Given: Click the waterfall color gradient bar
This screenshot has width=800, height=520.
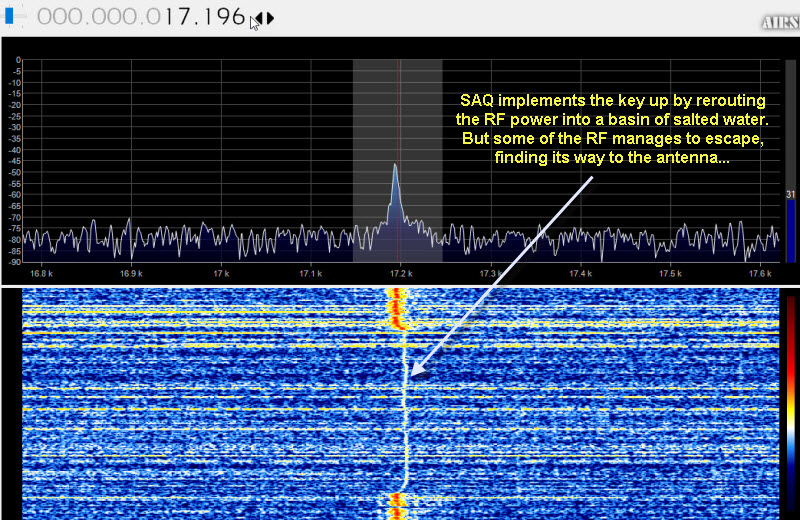Looking at the screenshot, I should (791, 400).
